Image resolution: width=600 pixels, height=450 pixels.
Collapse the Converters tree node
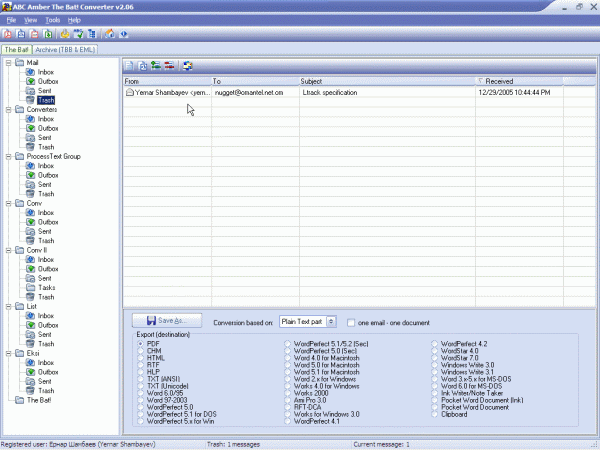(8, 109)
